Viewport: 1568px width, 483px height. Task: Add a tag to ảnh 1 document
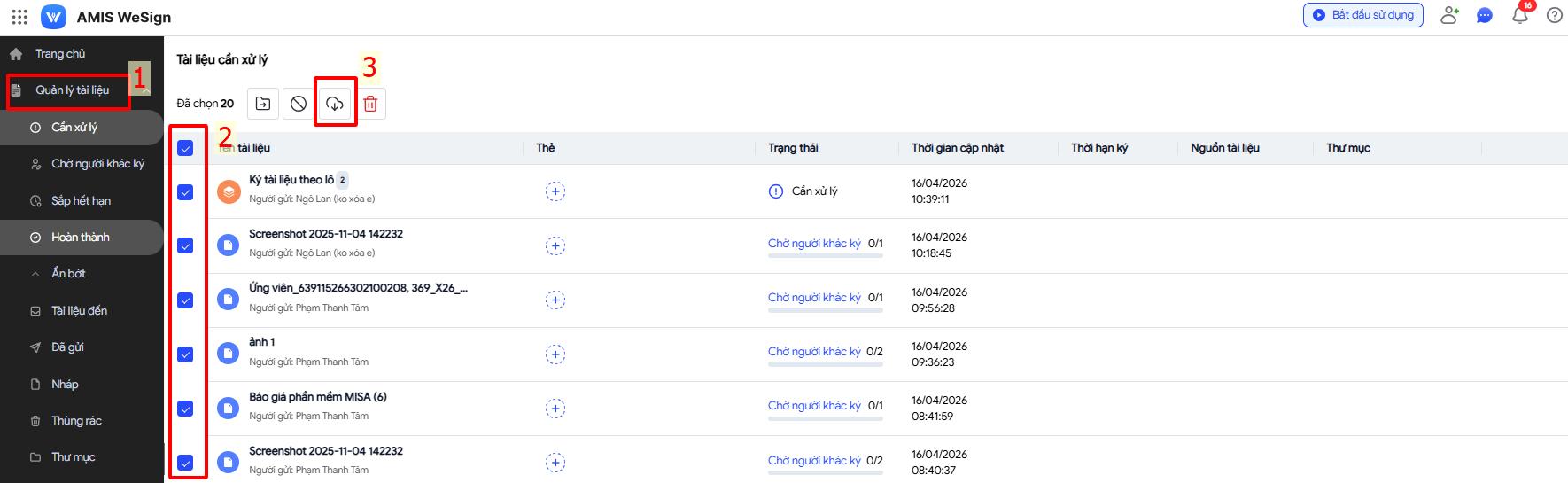coord(555,354)
